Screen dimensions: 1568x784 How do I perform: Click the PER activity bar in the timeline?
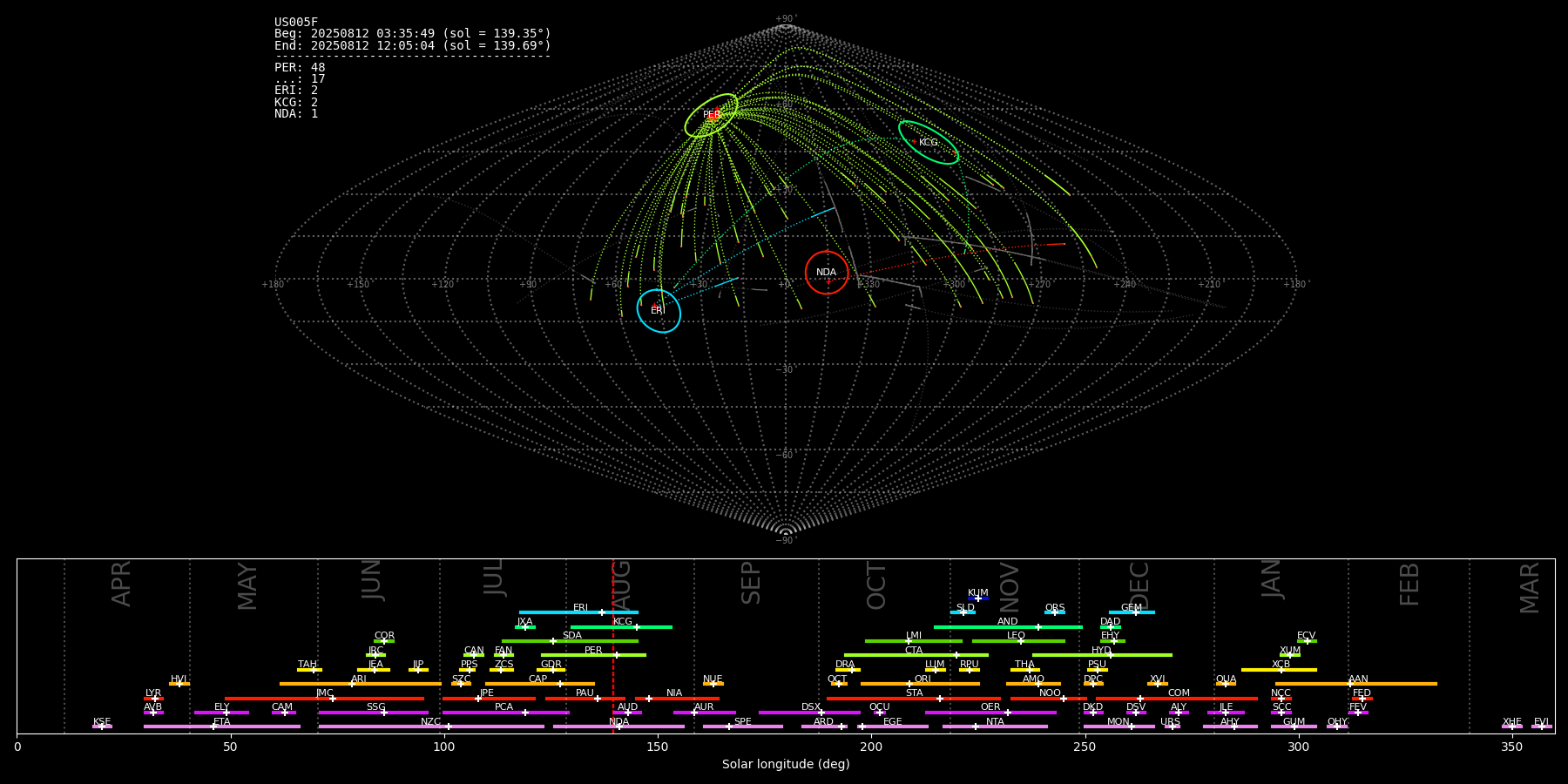click(593, 655)
